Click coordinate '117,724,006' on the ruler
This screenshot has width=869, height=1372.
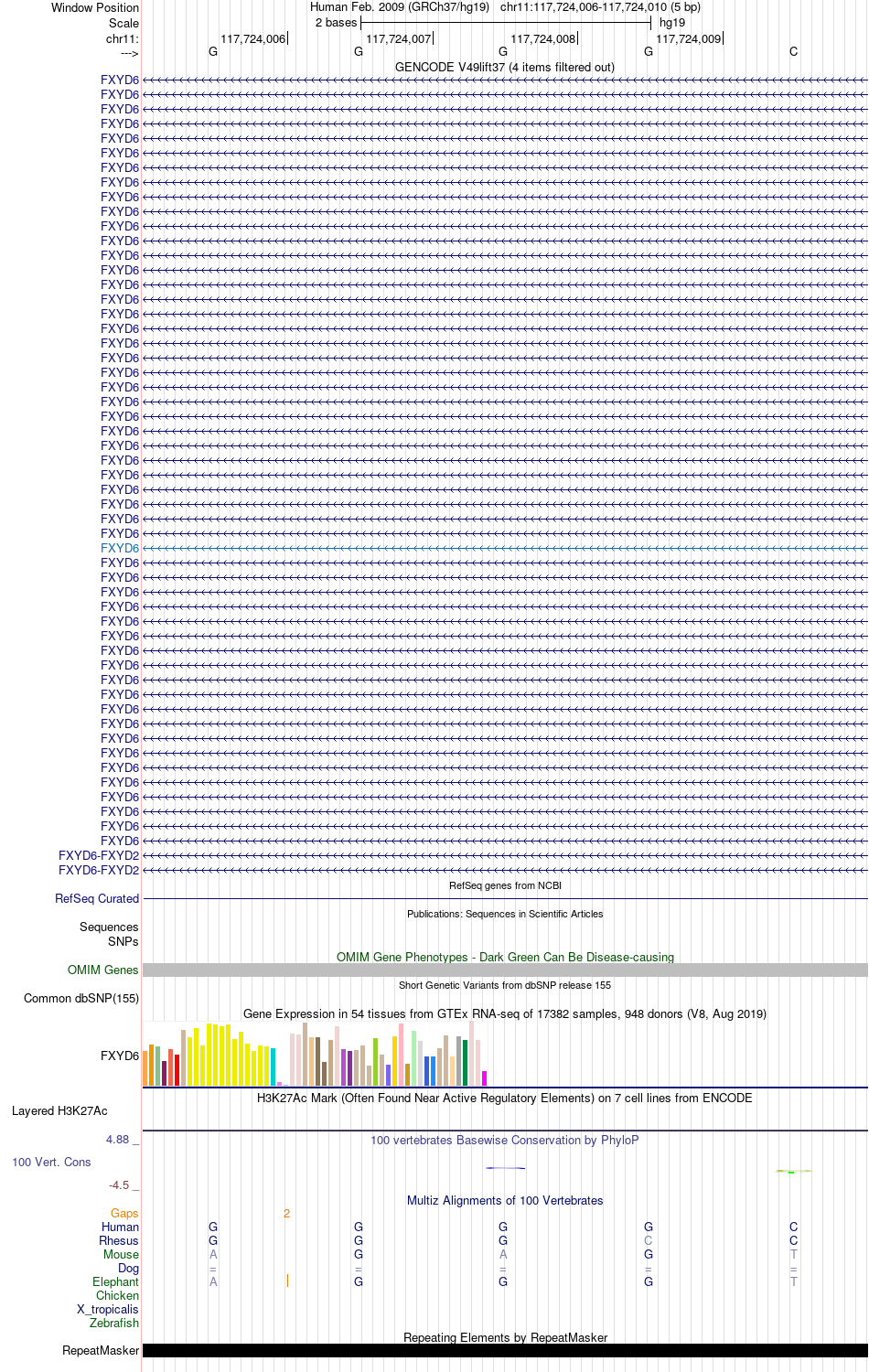253,38
